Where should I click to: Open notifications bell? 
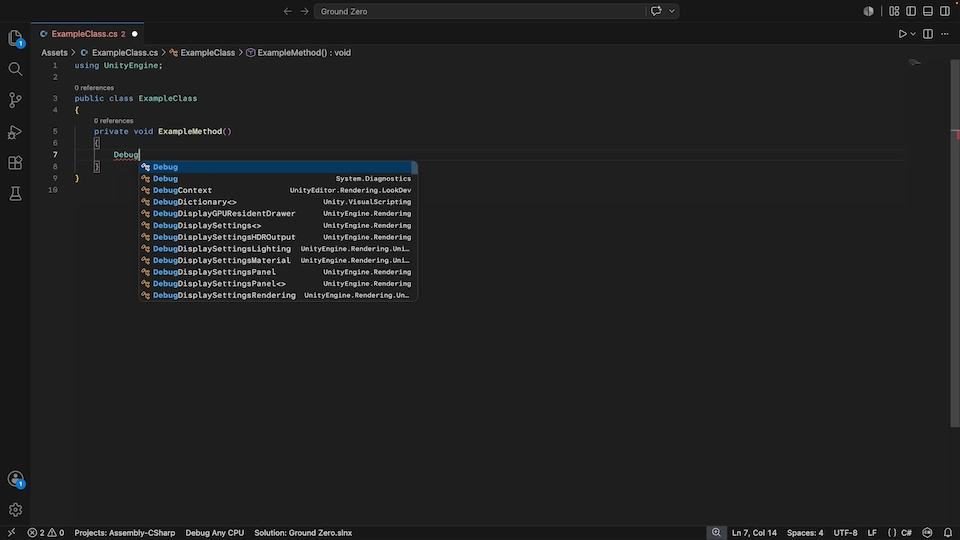coord(948,533)
